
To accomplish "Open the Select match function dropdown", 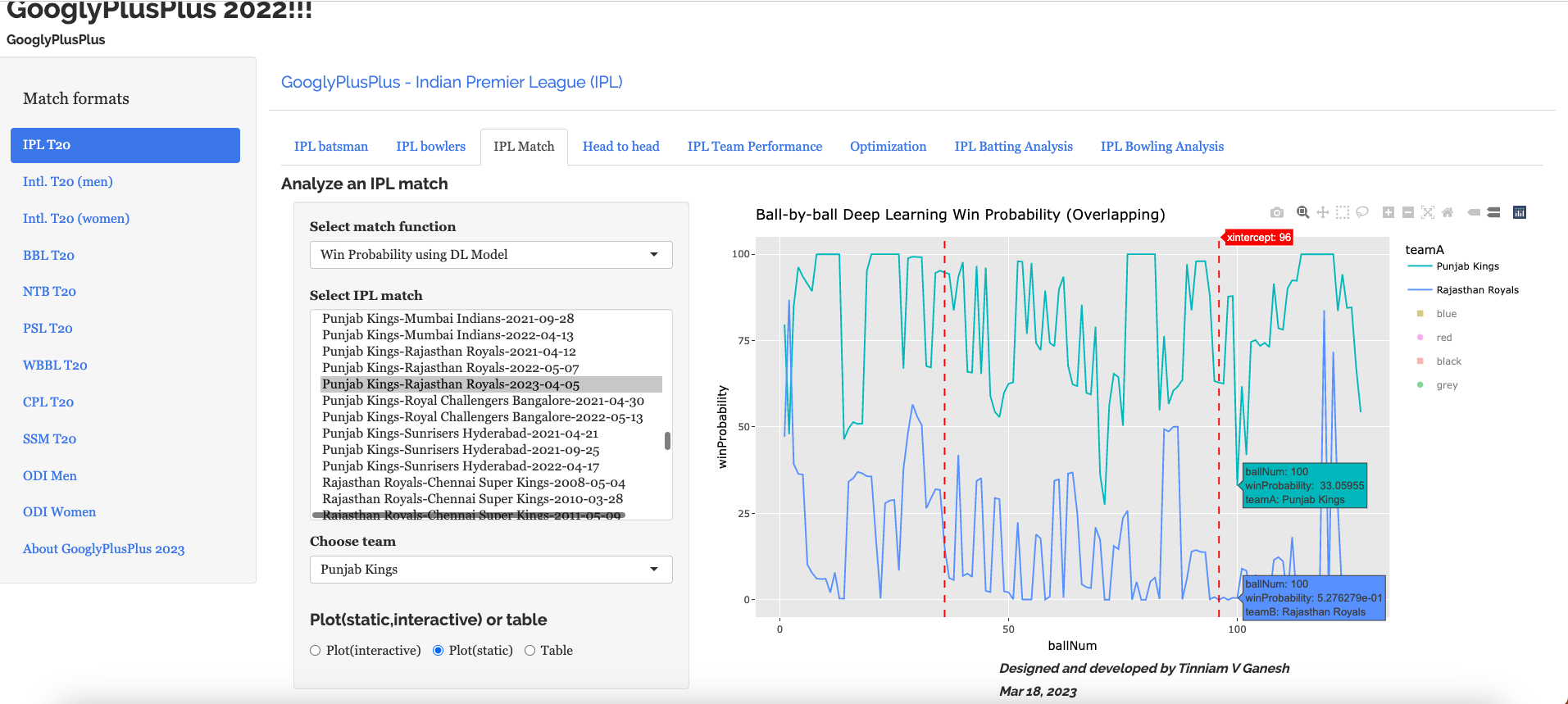I will (490, 255).
